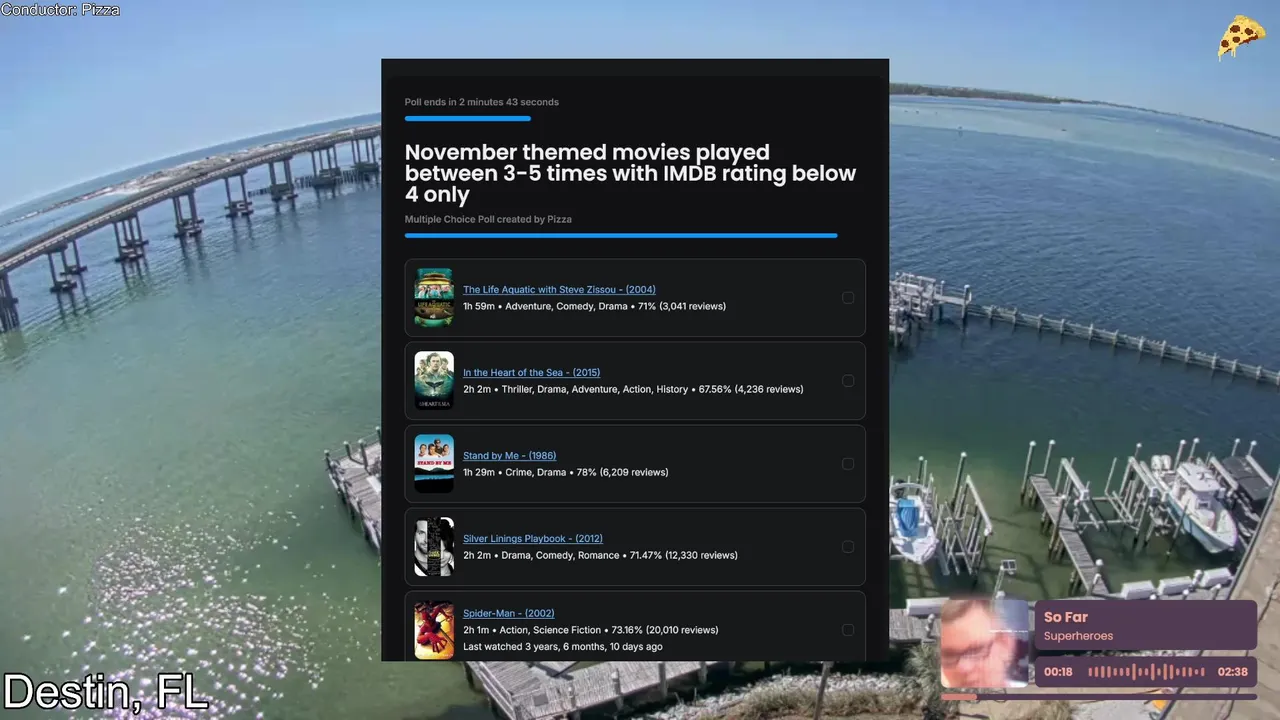
Task: Click 'Last watched 3 years, 6 months' text
Action: pos(563,647)
